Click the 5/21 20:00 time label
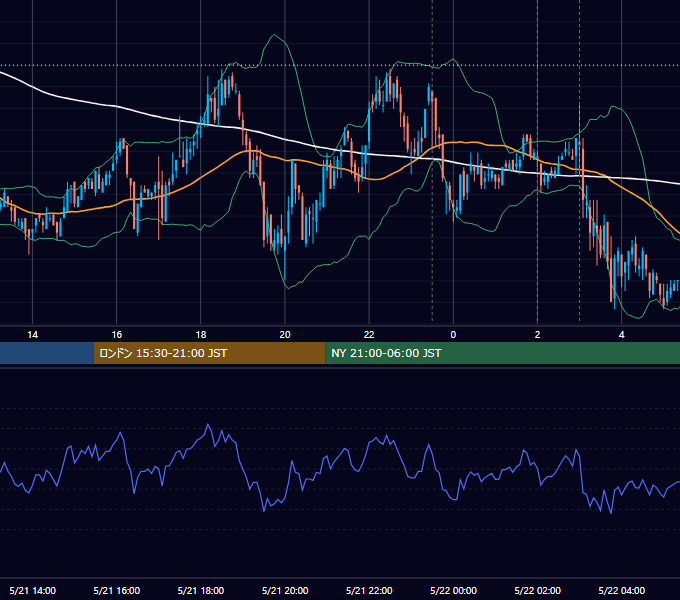680x600 pixels. [x=285, y=590]
